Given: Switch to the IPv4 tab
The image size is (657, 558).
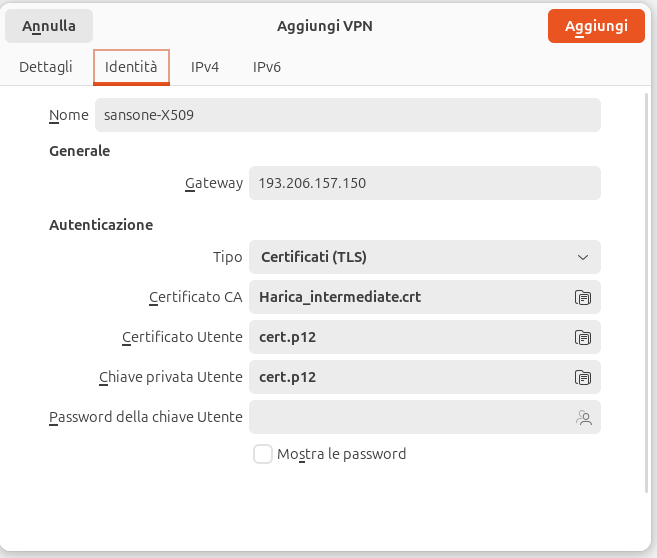Looking at the screenshot, I should [204, 67].
